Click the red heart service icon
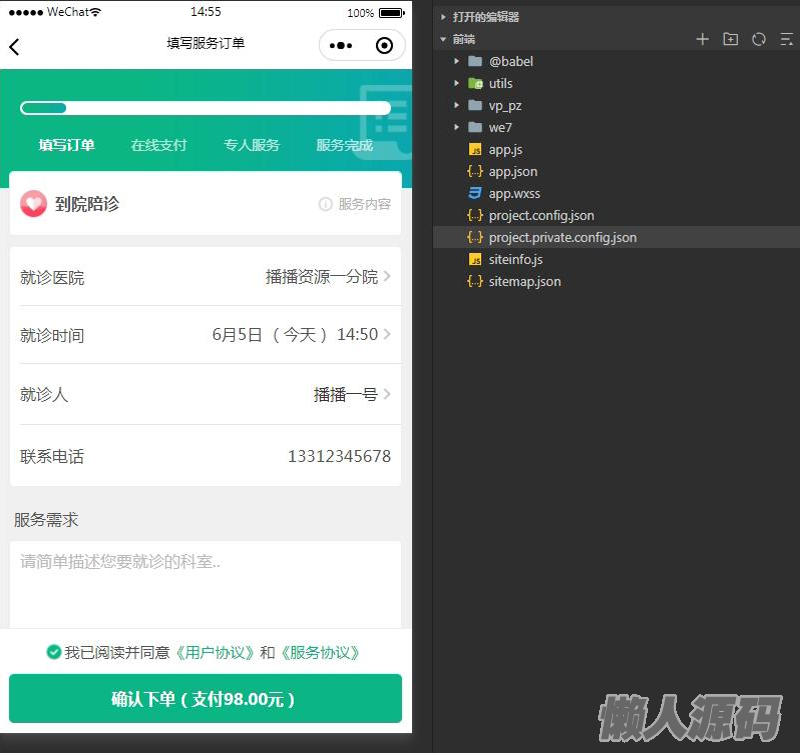Screen dimensions: 800x753 [34, 204]
